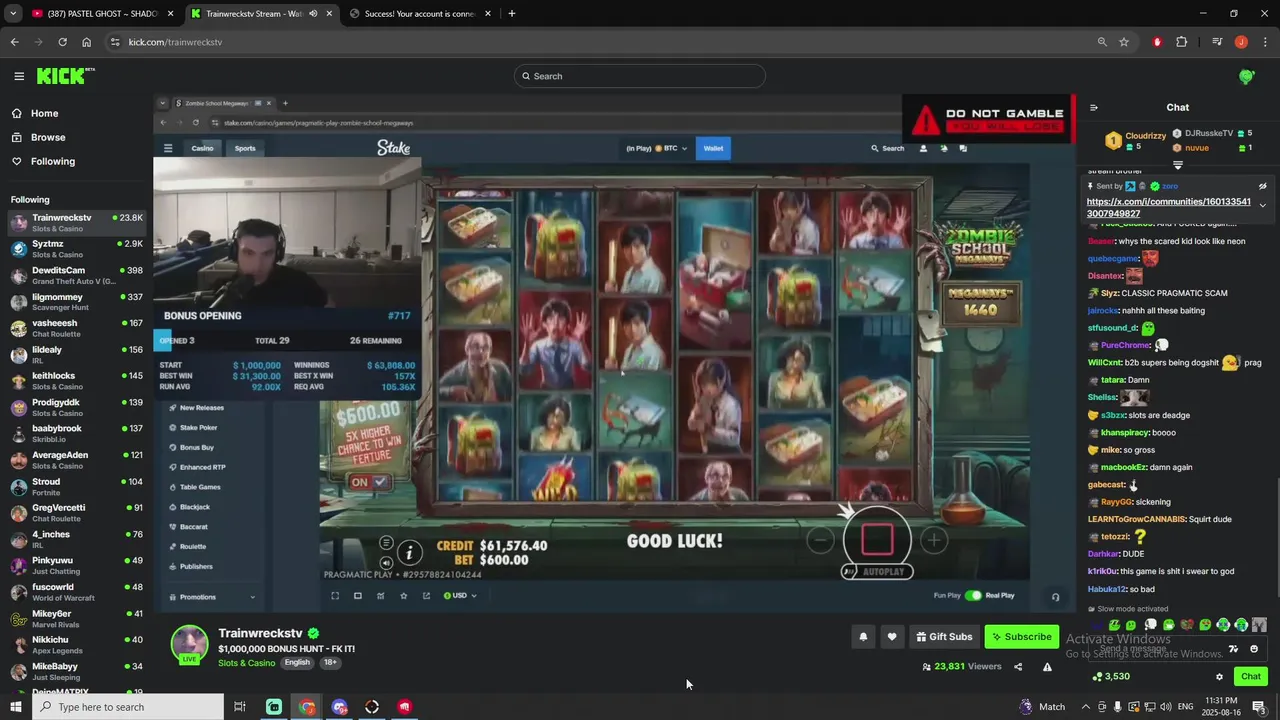Click the Slots & Casino category link below the title
Image resolution: width=1280 pixels, height=720 pixels.
click(x=247, y=663)
